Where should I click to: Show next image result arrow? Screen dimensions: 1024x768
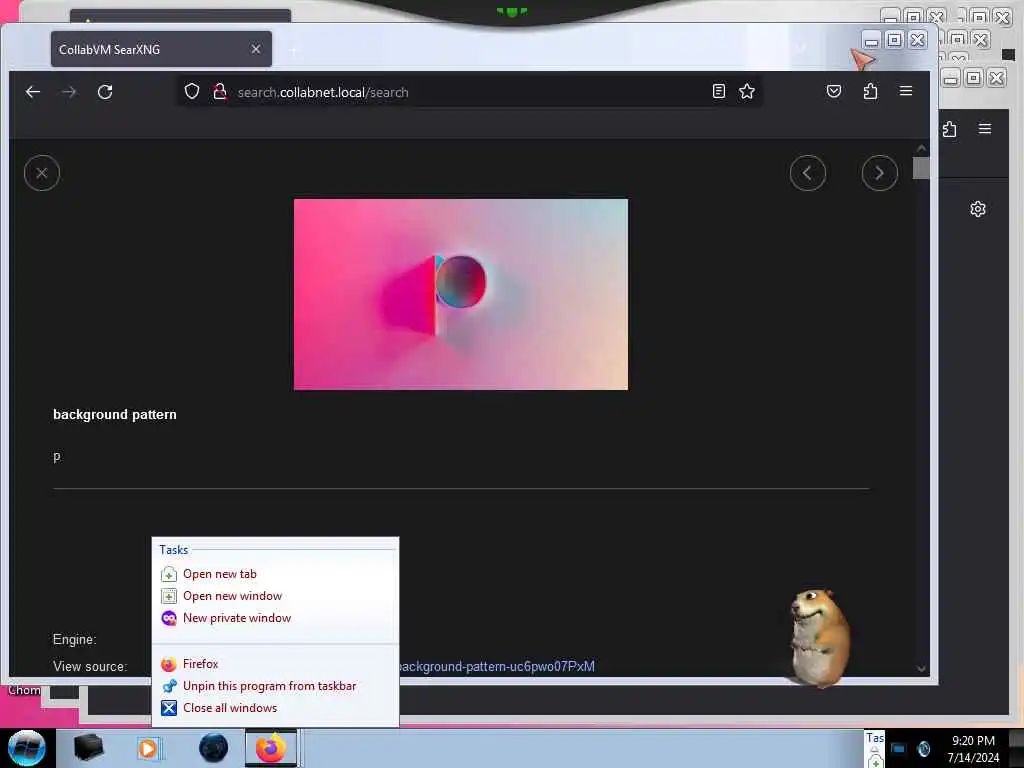880,173
